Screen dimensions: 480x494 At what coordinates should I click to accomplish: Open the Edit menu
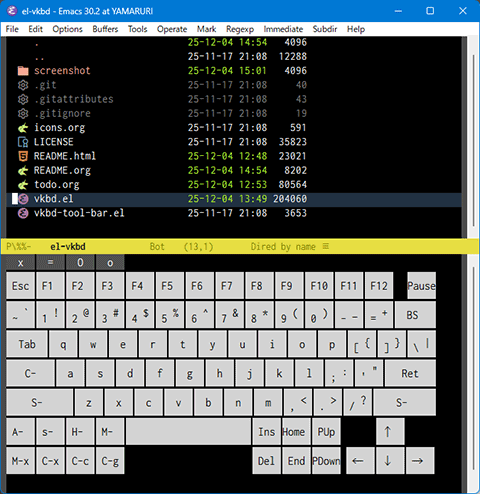(x=35, y=29)
